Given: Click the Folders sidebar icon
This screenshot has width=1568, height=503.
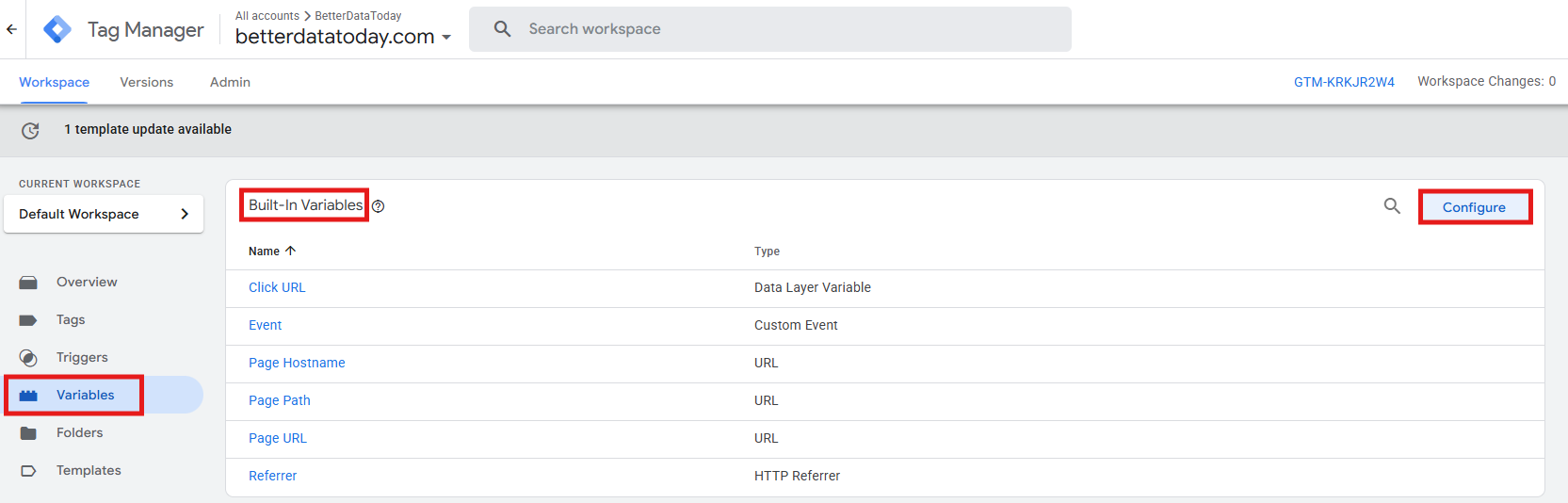Looking at the screenshot, I should click(x=28, y=433).
